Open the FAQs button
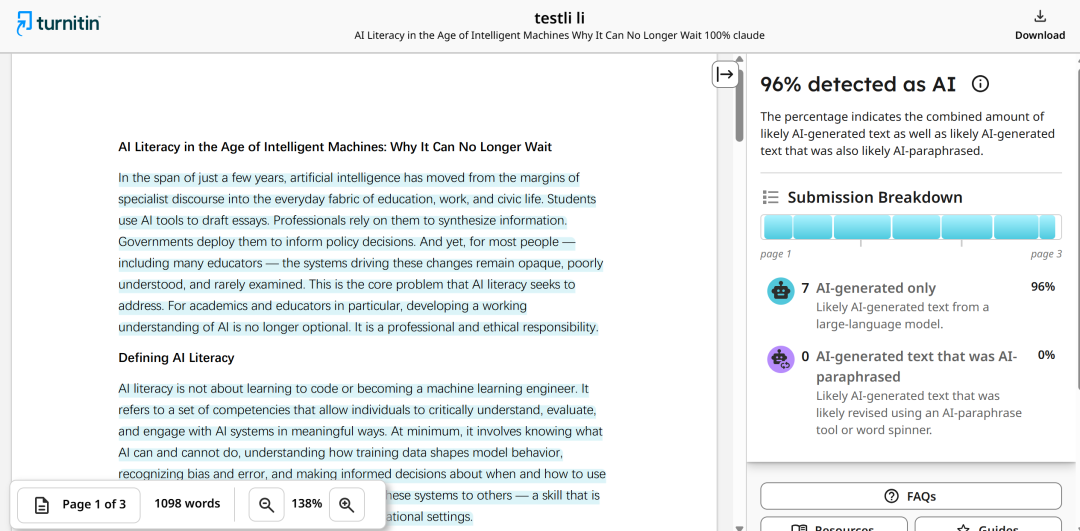1080x531 pixels. coord(911,496)
